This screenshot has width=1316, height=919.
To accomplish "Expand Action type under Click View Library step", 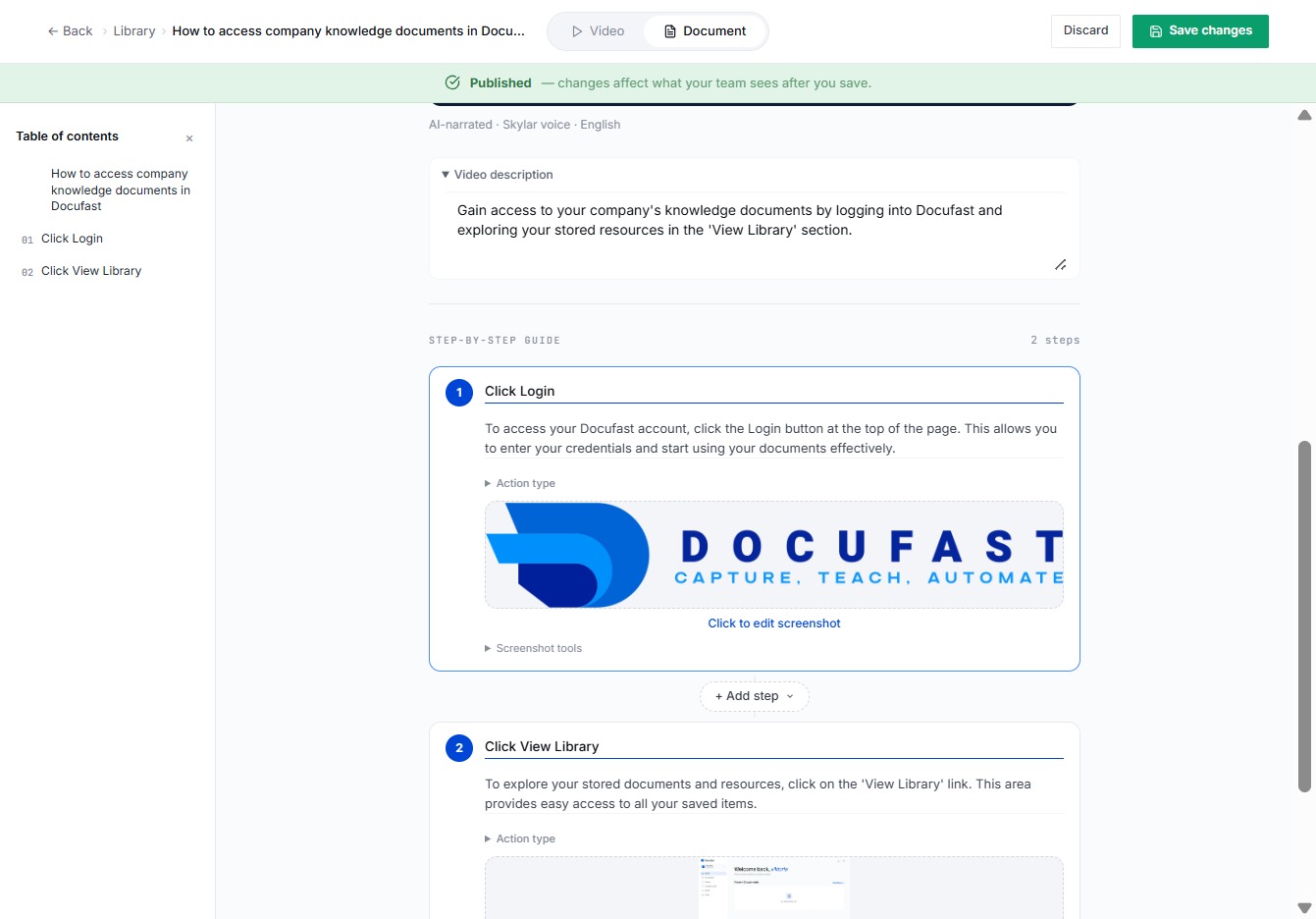I will click(x=520, y=838).
